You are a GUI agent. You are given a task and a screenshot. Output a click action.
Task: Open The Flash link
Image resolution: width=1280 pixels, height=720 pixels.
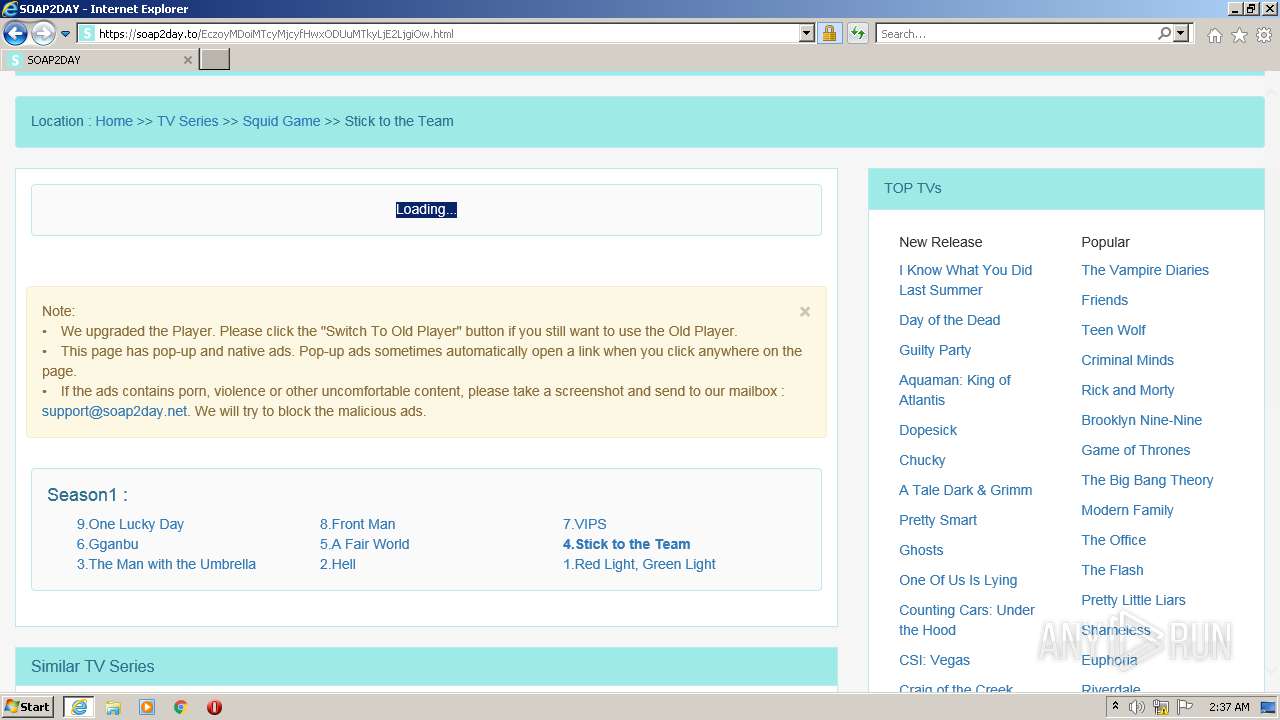1112,570
